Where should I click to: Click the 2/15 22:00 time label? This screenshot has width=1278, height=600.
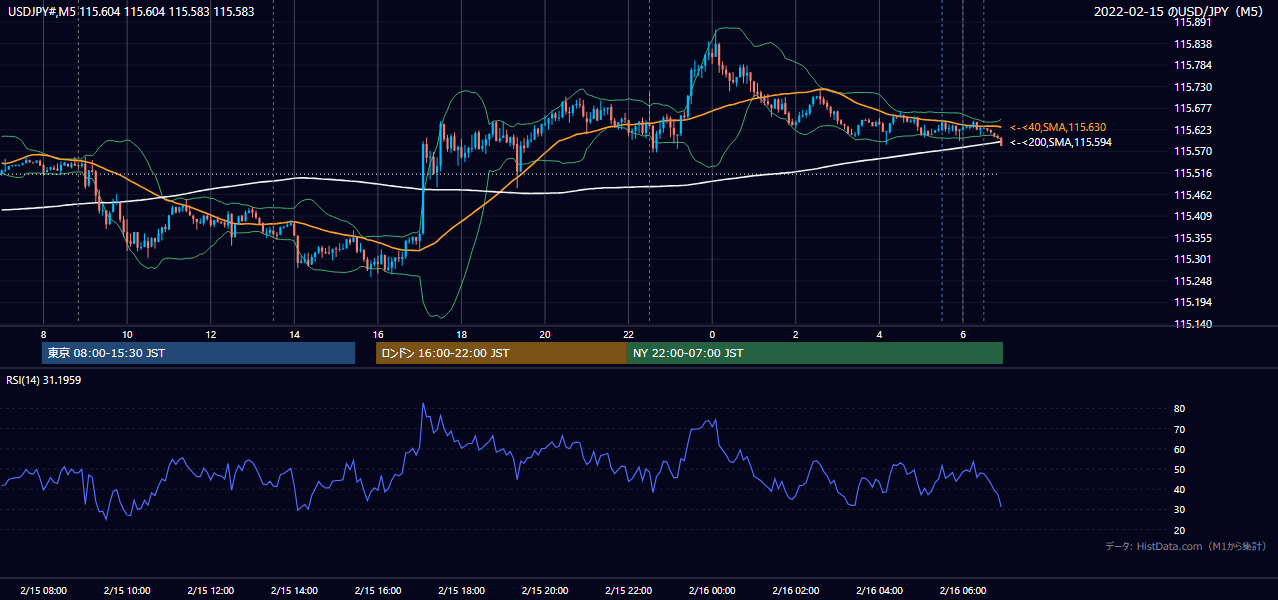[x=628, y=590]
